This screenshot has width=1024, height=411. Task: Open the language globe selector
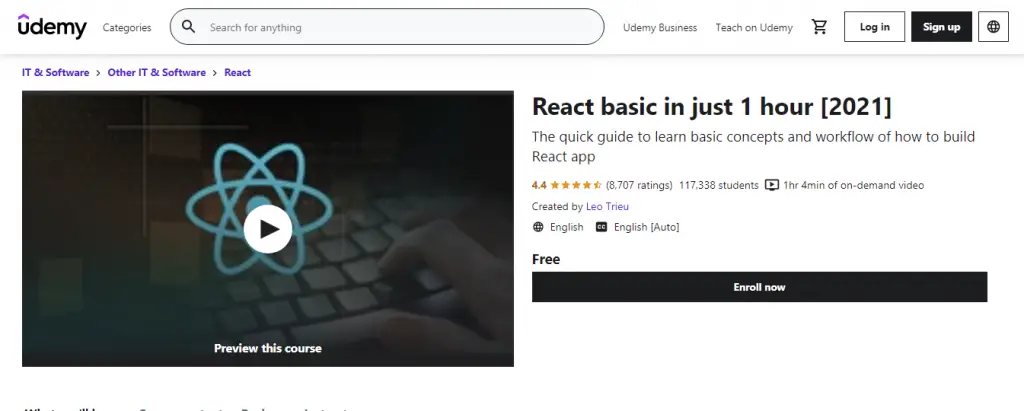(x=993, y=27)
